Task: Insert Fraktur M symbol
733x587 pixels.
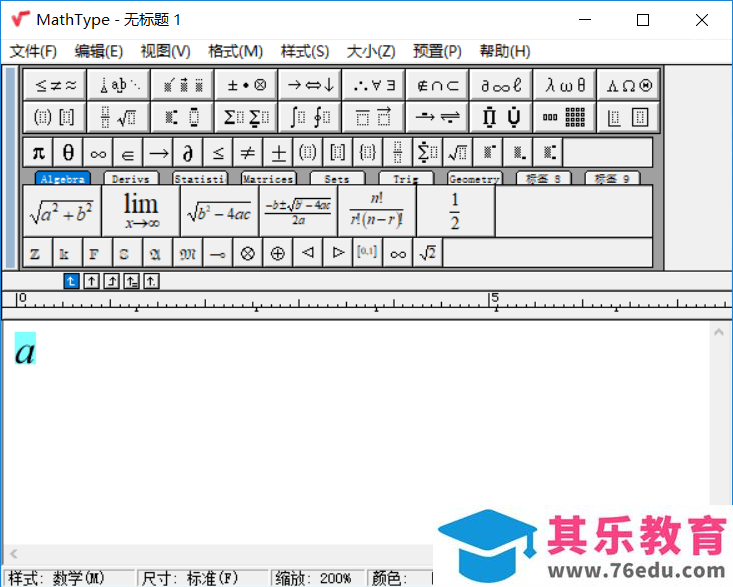Action: click(188, 253)
